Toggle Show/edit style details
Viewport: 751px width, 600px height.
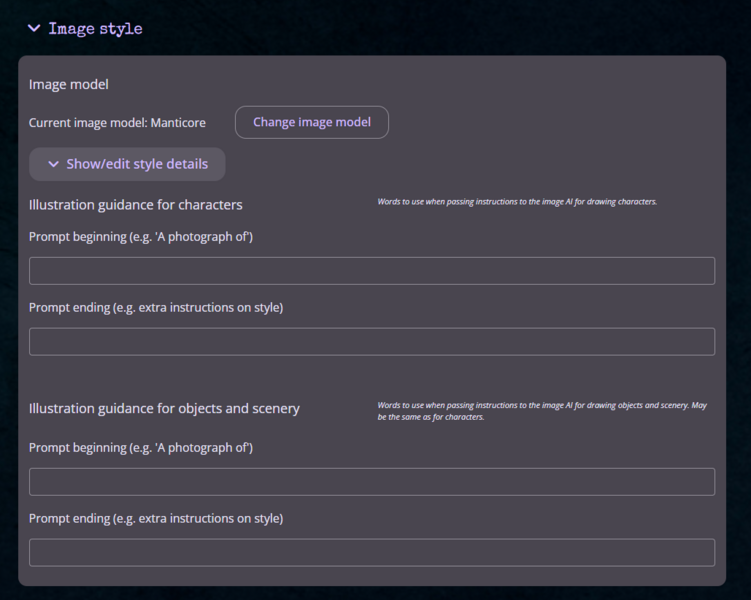pos(127,164)
